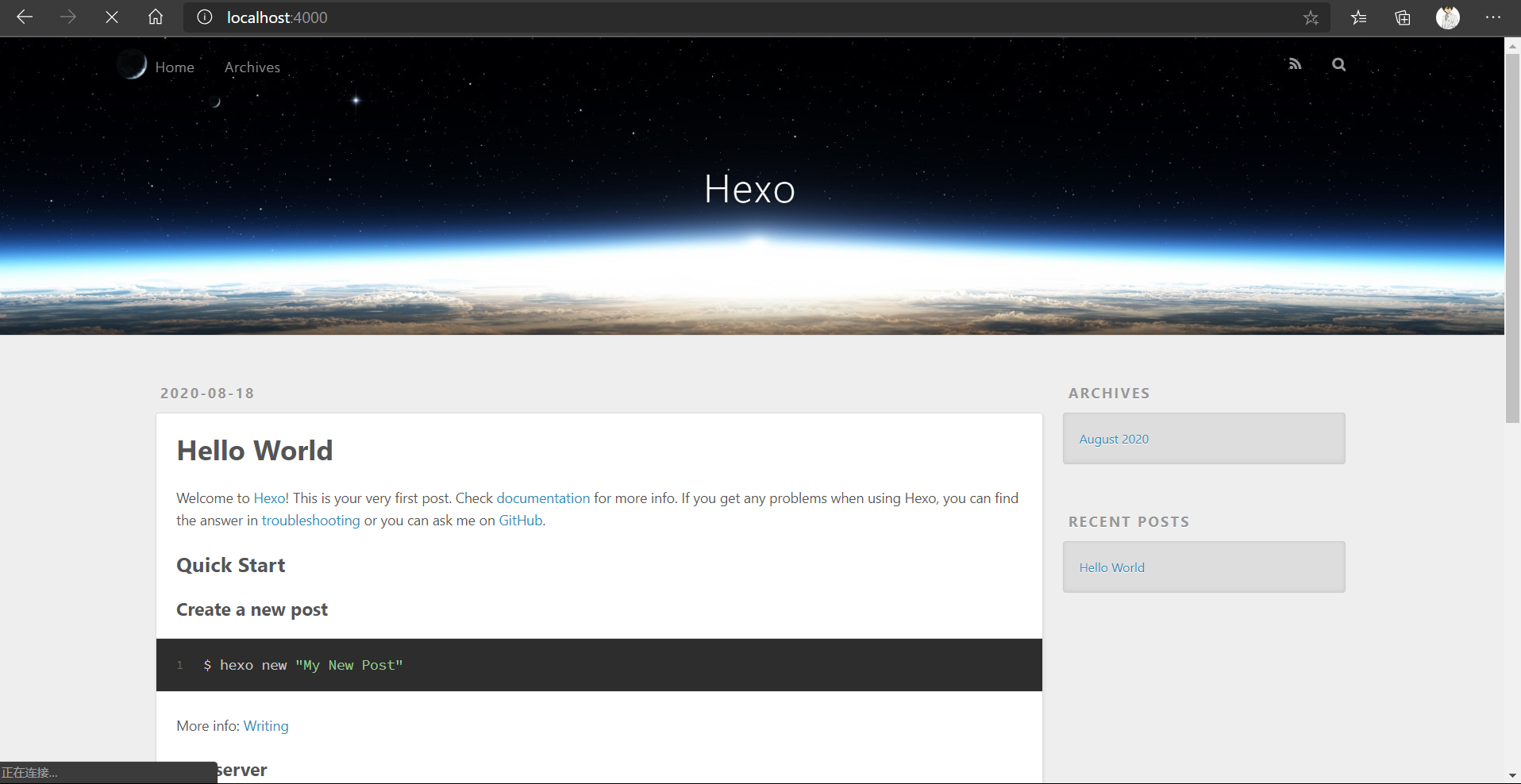This screenshot has width=1521, height=784.
Task: Open the browser home page icon
Action: 156,17
